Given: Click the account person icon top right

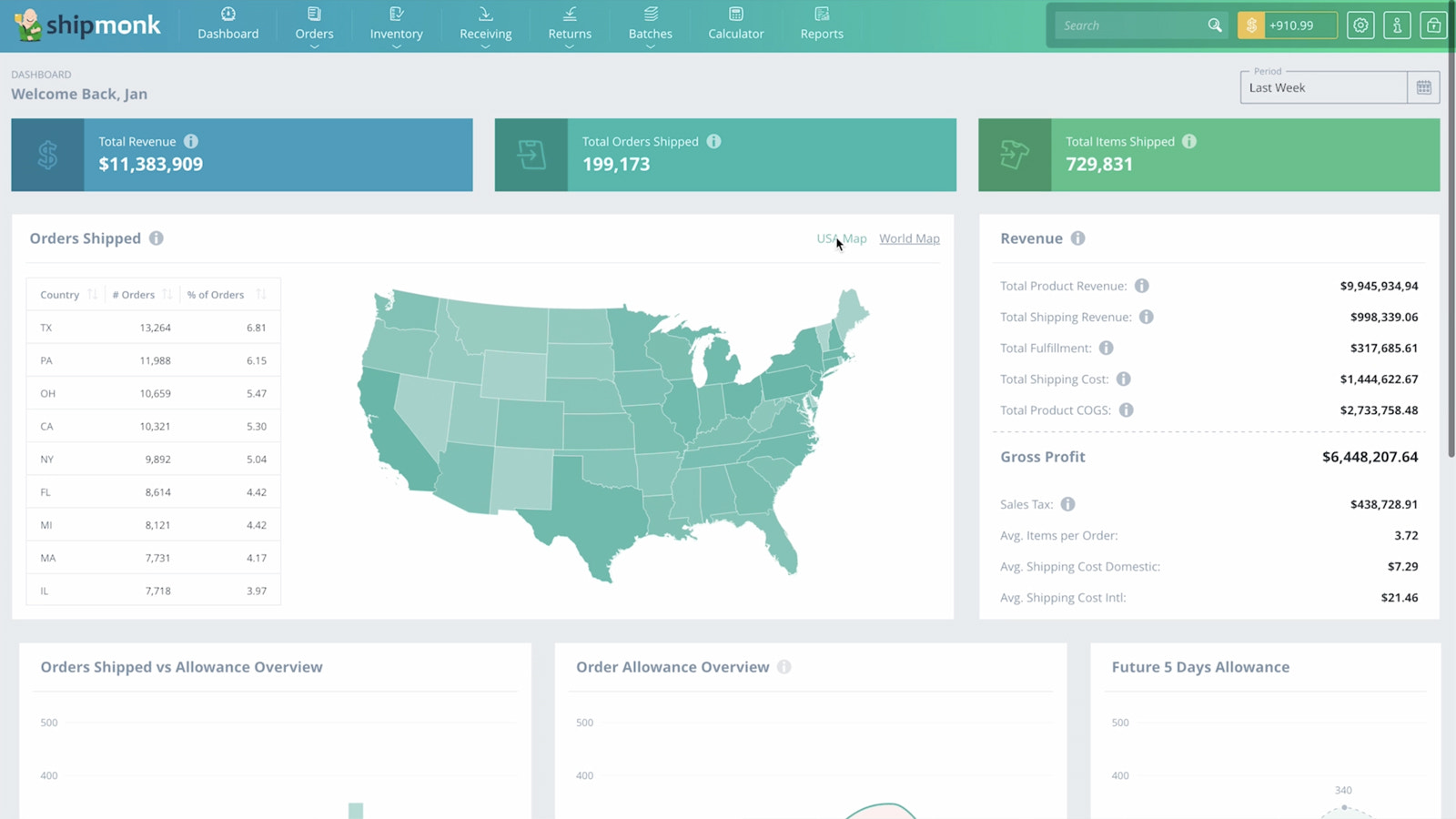Looking at the screenshot, I should 1397,25.
